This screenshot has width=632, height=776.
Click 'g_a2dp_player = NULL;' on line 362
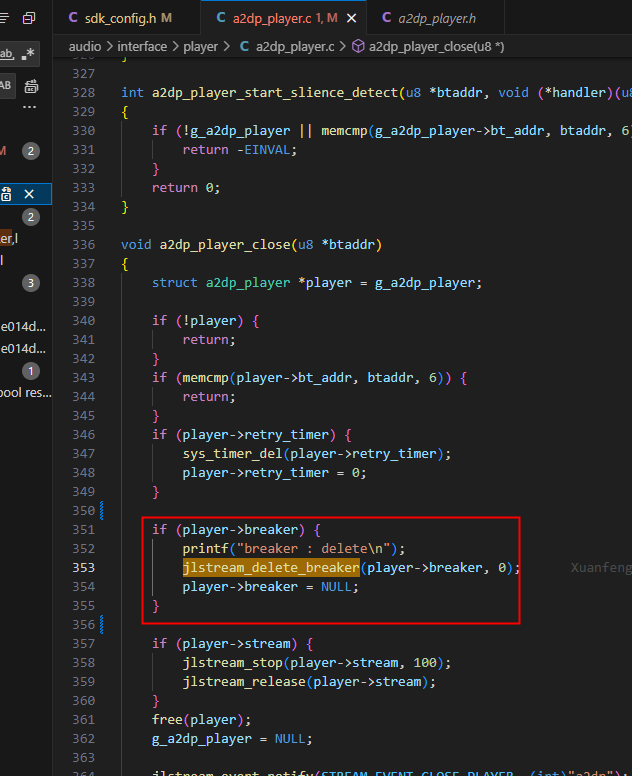pyautogui.click(x=232, y=739)
